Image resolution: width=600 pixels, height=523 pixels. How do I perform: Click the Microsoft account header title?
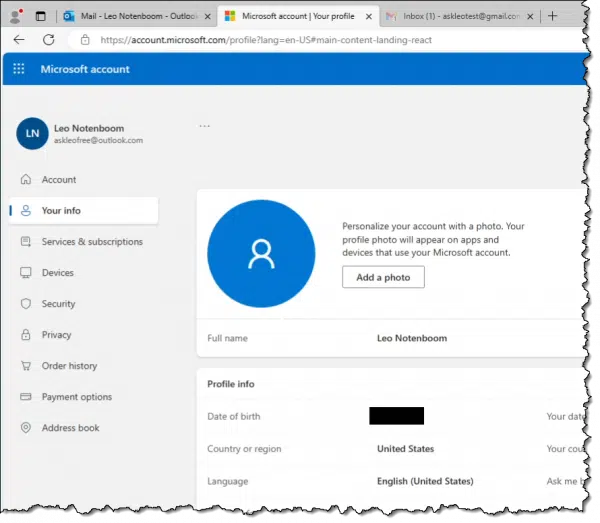85,69
